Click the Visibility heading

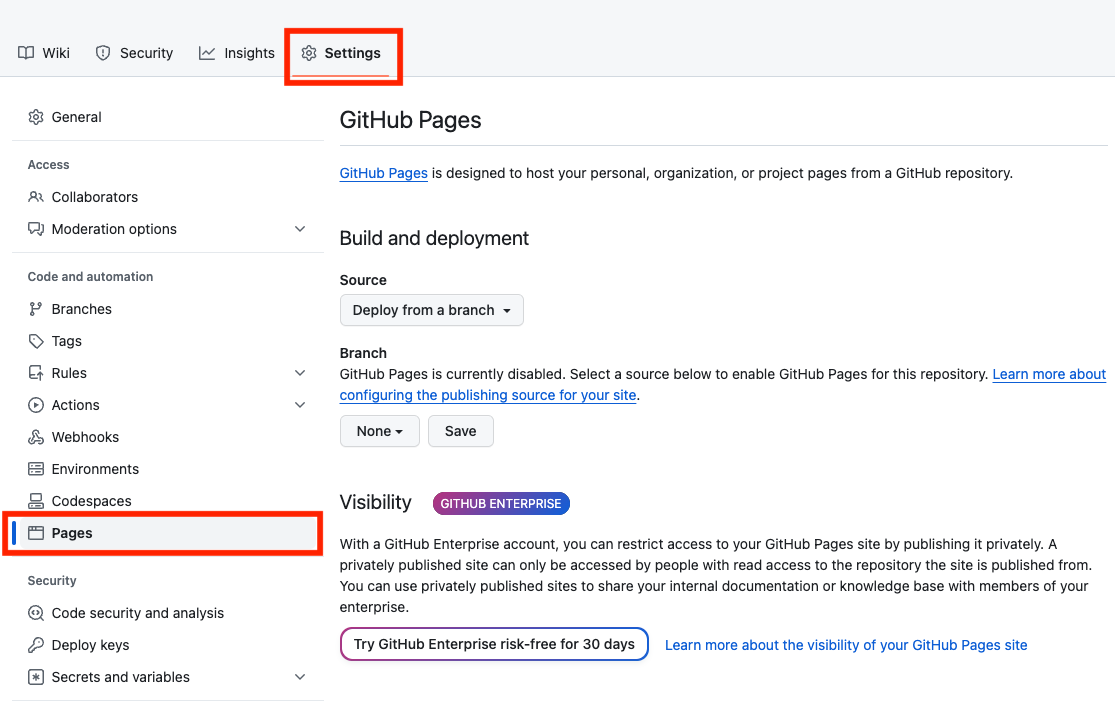pyautogui.click(x=375, y=503)
